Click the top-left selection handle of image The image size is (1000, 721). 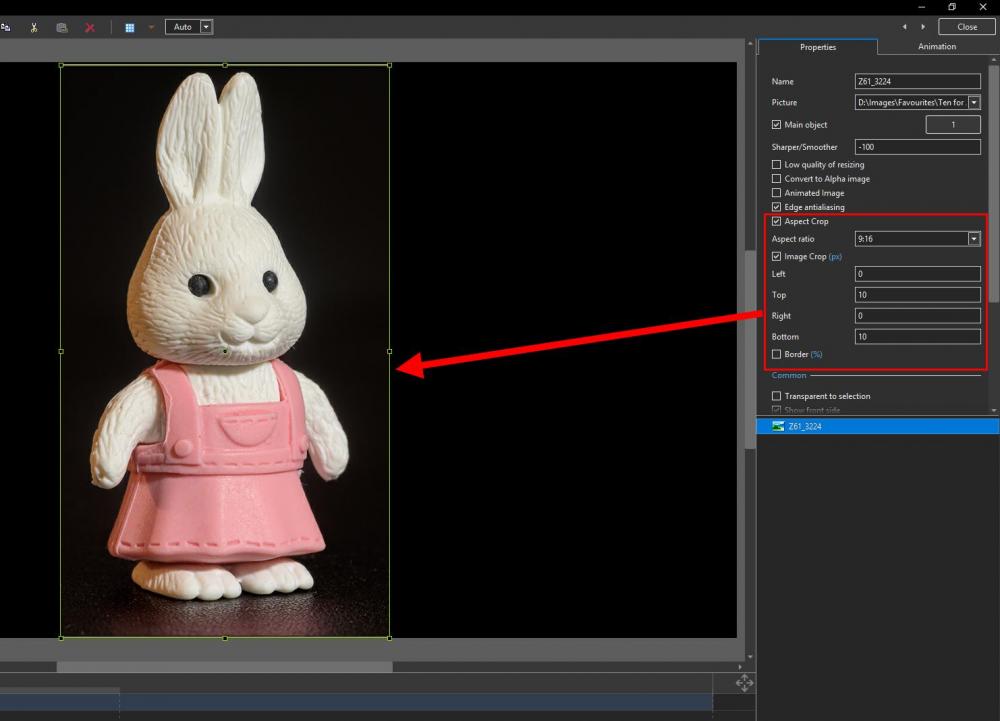pos(61,65)
